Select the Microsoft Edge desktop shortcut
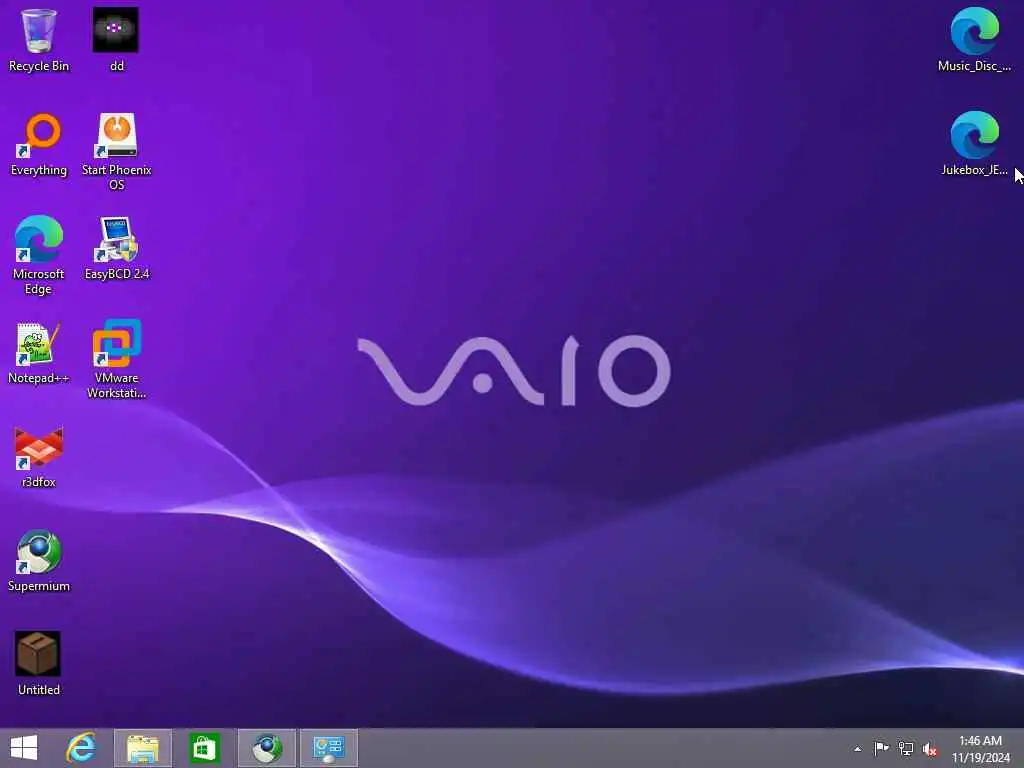 39,255
